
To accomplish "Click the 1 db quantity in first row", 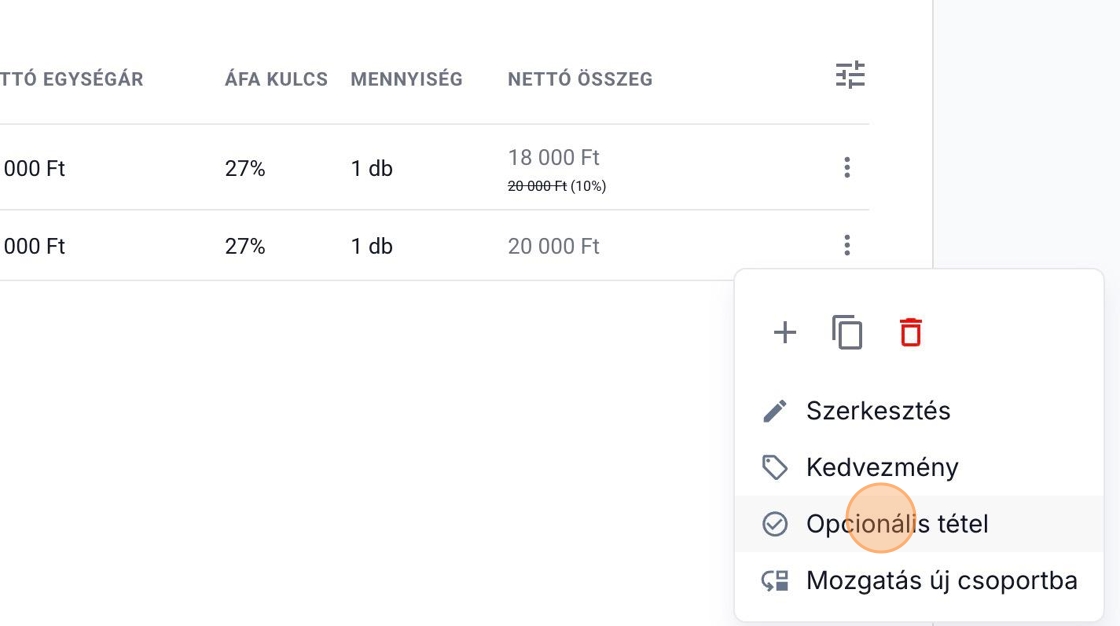I will [x=371, y=169].
